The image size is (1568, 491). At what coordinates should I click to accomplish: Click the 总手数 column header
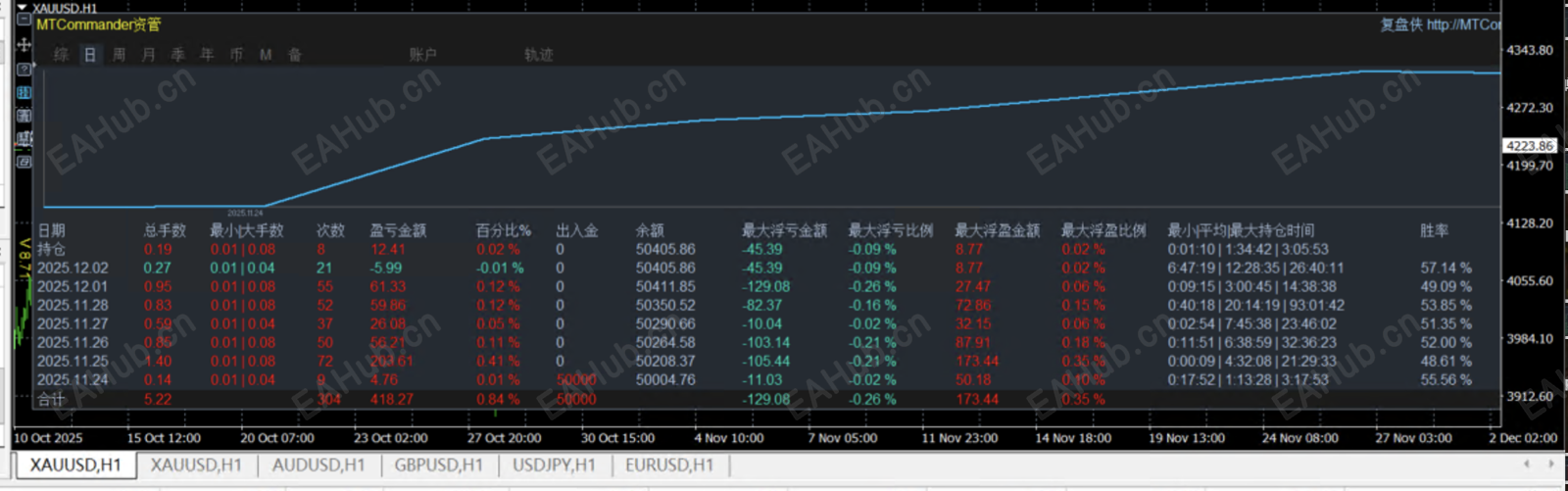165,230
